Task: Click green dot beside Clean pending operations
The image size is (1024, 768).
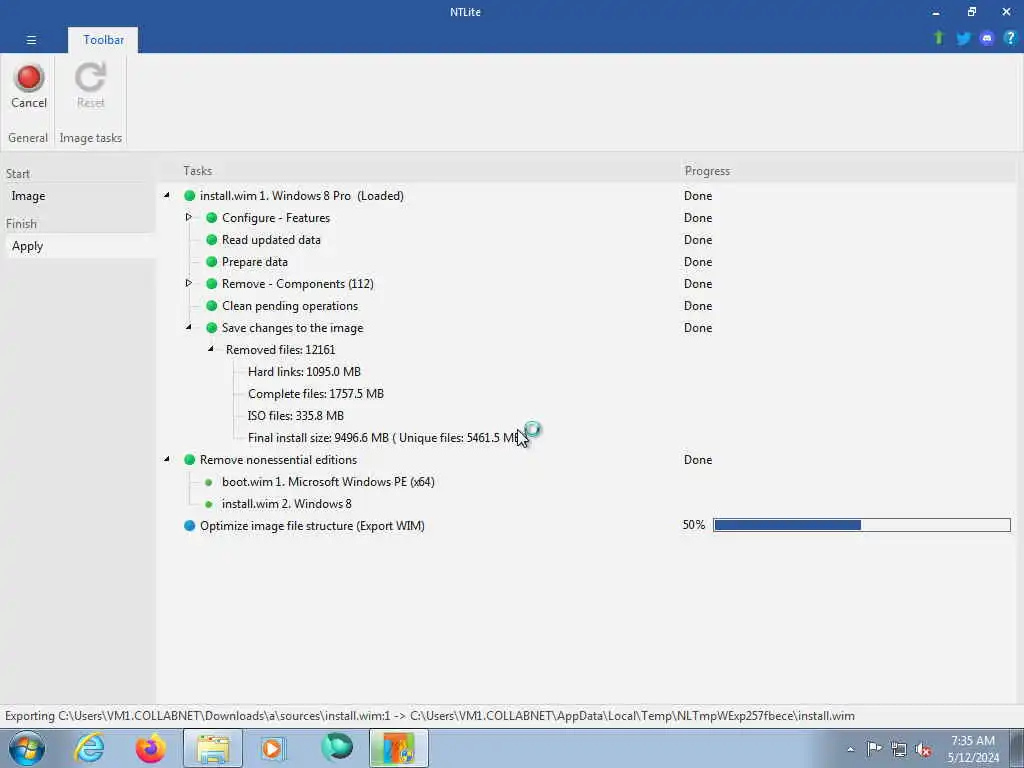Action: 212,306
